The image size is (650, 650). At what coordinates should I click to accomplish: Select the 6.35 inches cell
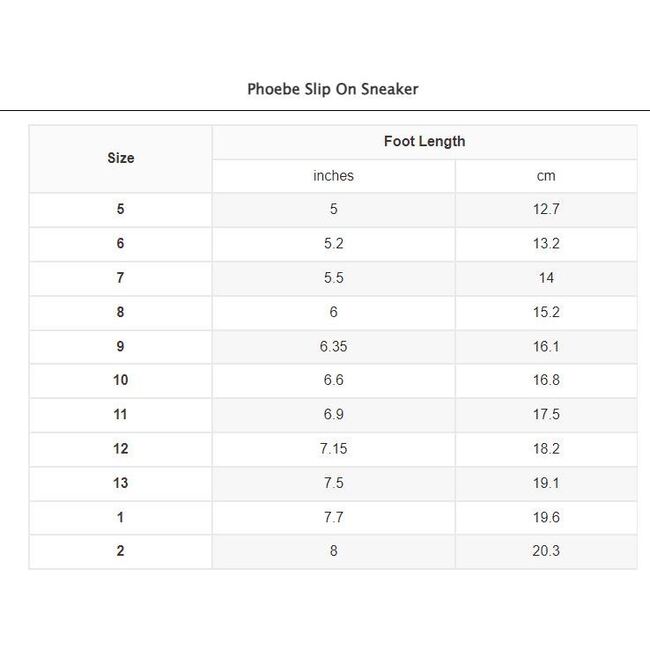pos(333,346)
